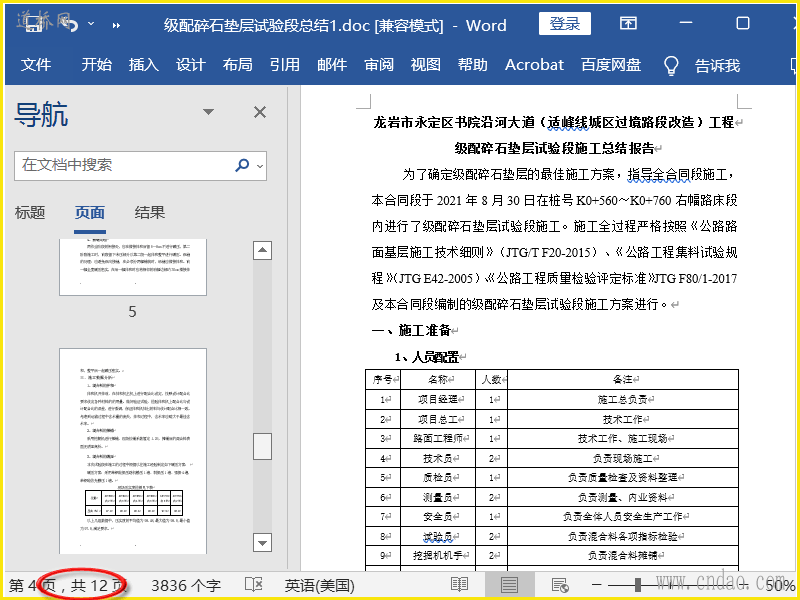Switch to Read Mode view icon

click(x=459, y=585)
